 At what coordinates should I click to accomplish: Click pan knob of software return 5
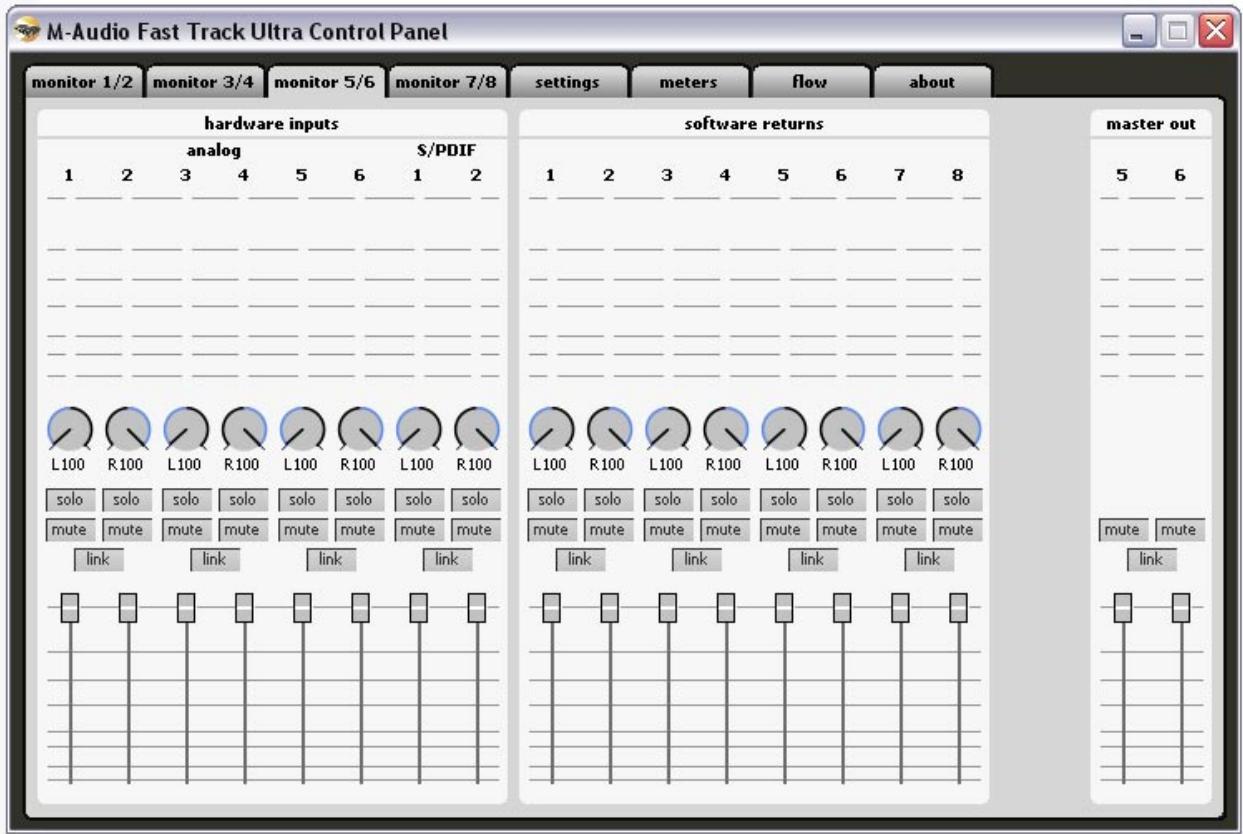click(x=783, y=430)
